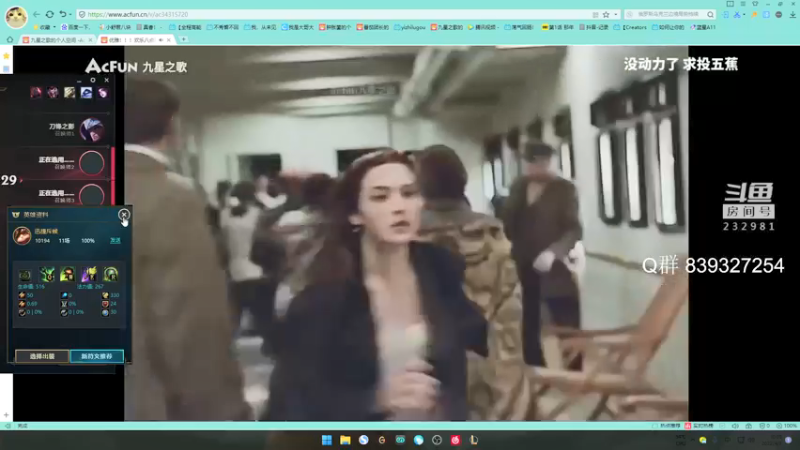Open the sidebar favorites star
800x450 pixels.
point(6,56)
